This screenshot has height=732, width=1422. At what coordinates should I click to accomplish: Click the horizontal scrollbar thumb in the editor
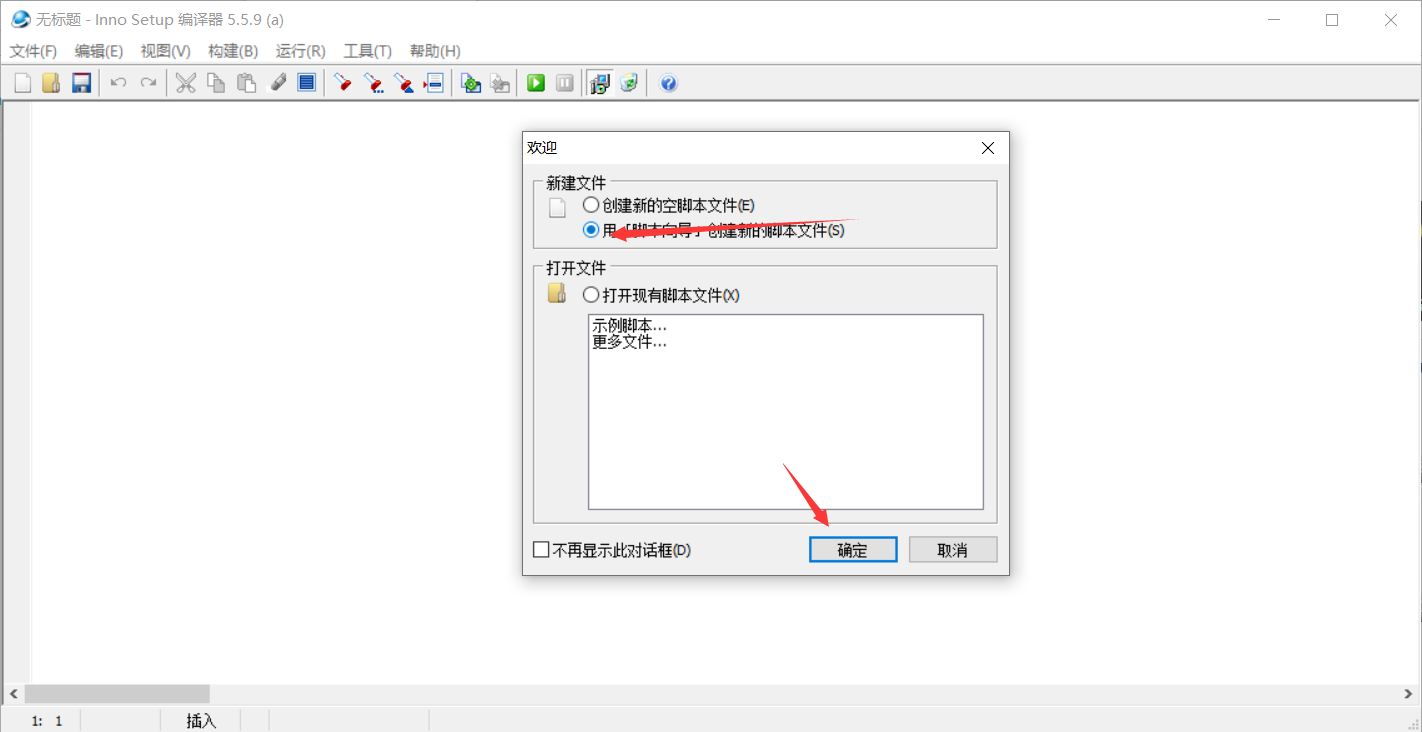[x=117, y=694]
